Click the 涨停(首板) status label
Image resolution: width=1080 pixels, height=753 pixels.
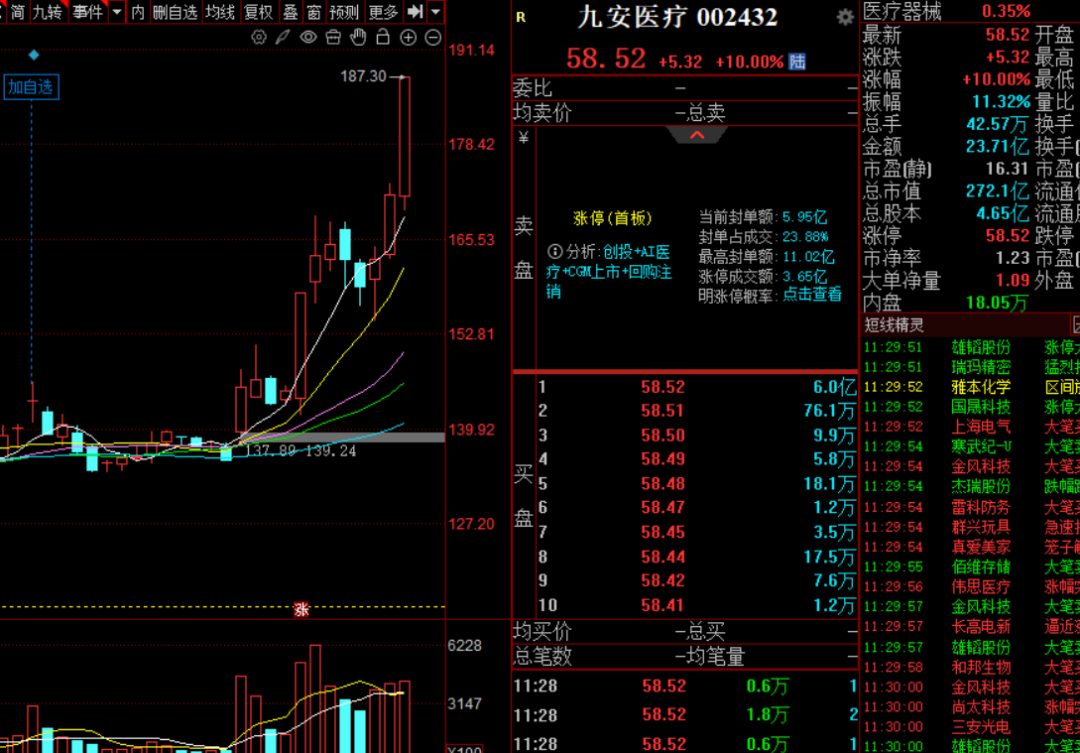tap(612, 218)
